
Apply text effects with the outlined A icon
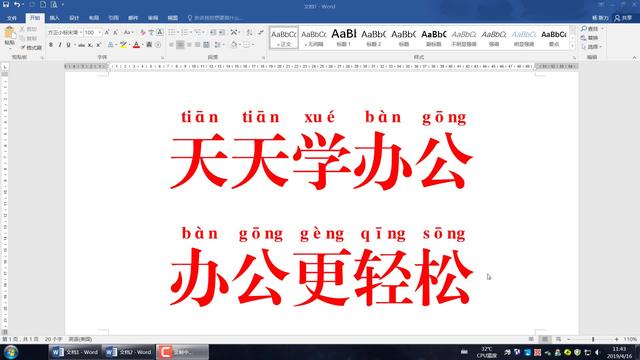click(x=111, y=45)
